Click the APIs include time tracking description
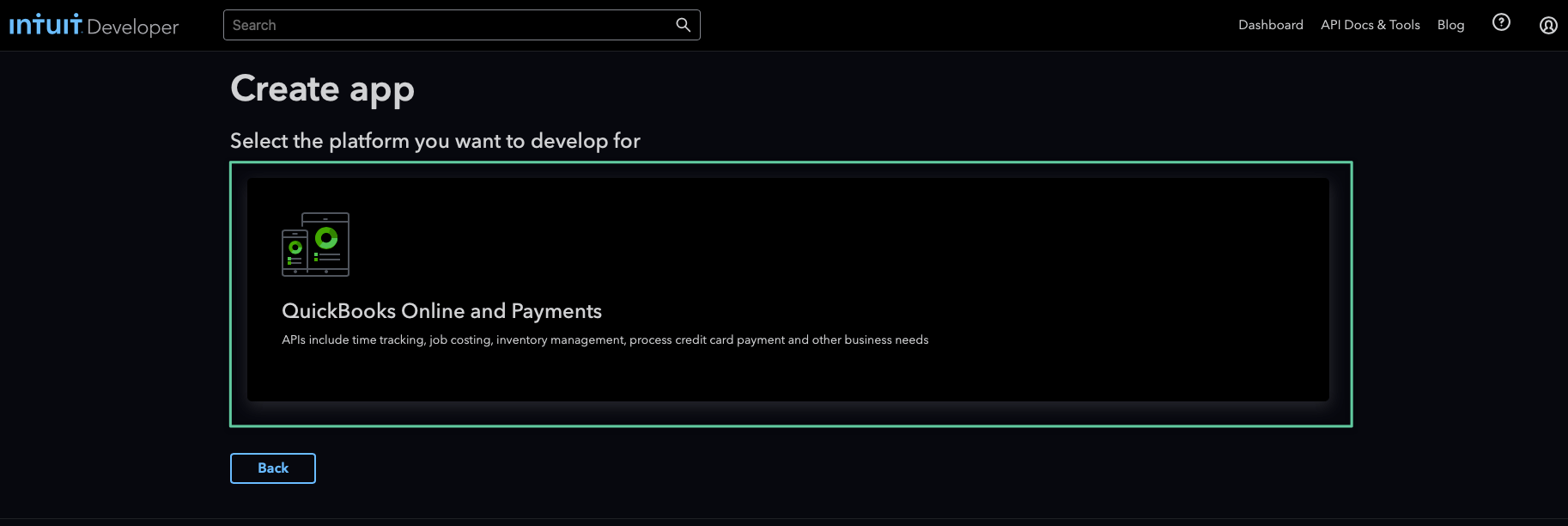 point(605,339)
